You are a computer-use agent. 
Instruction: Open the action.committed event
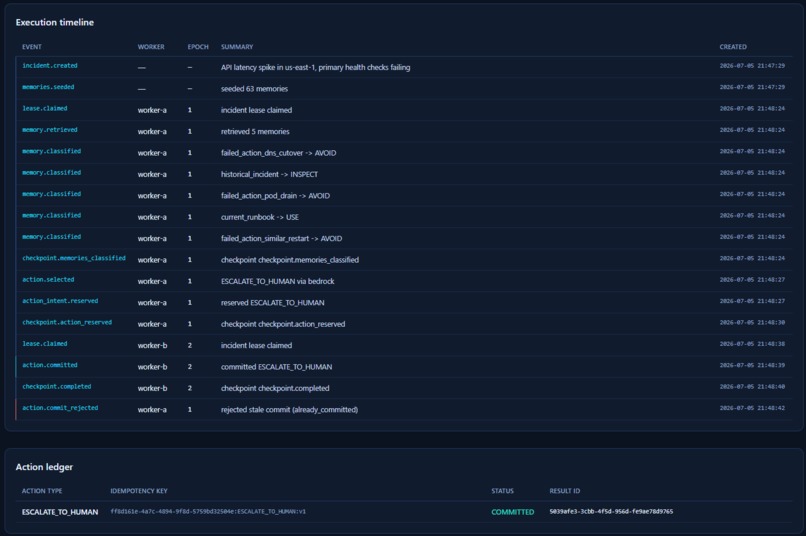[50, 365]
